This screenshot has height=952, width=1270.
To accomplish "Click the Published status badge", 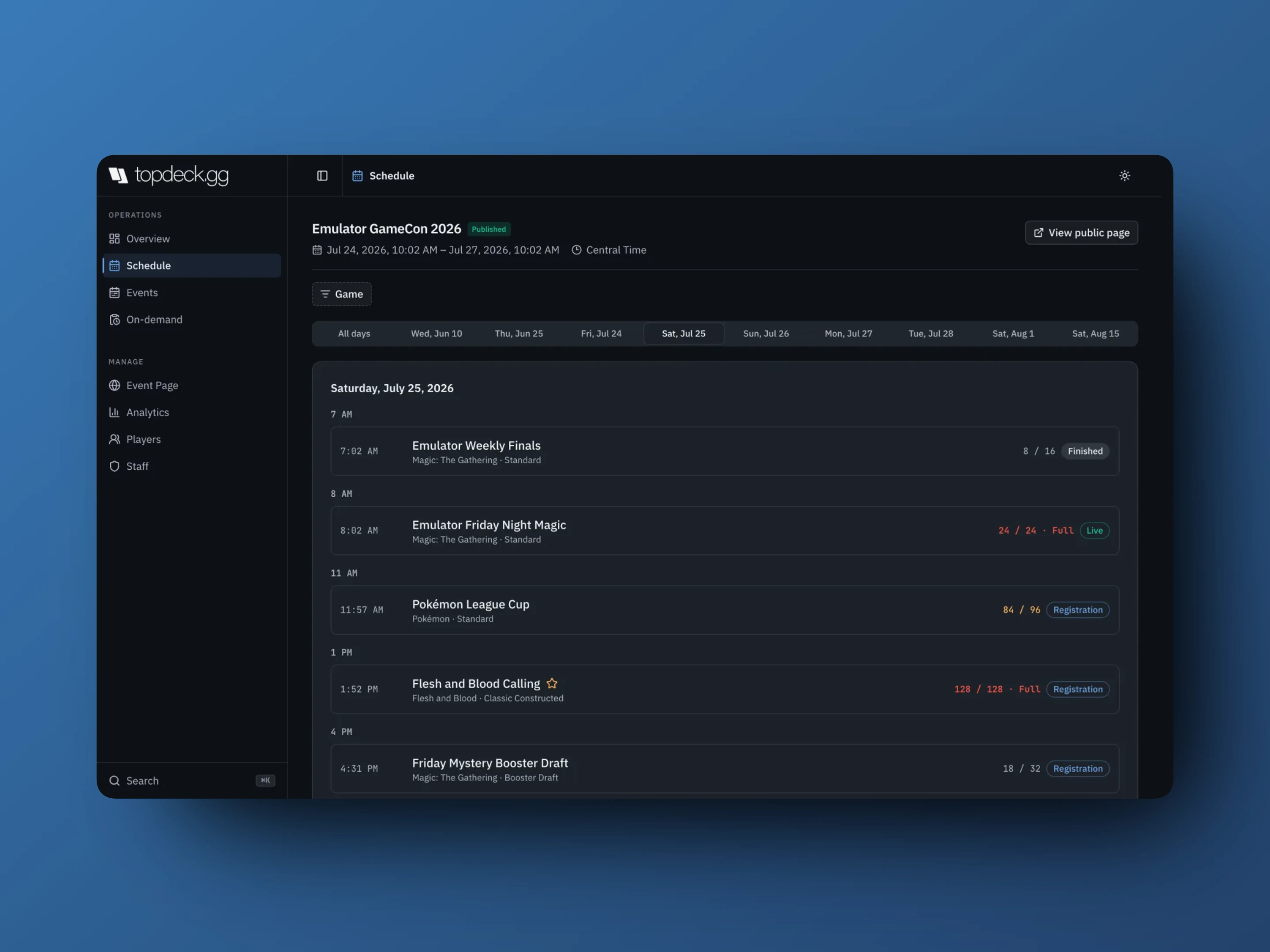I will point(489,229).
